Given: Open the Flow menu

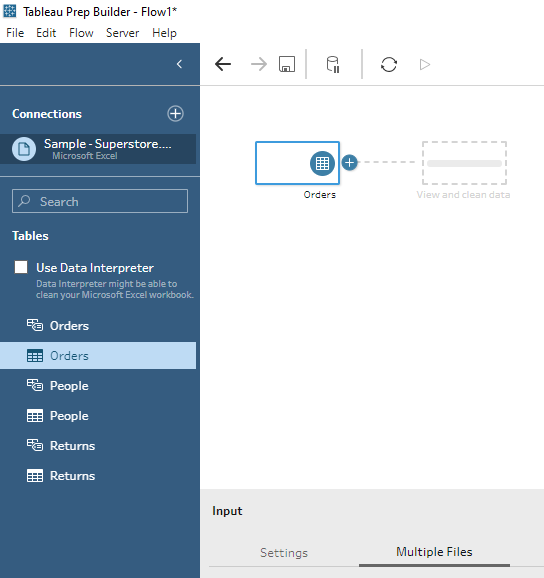Looking at the screenshot, I should 81,33.
